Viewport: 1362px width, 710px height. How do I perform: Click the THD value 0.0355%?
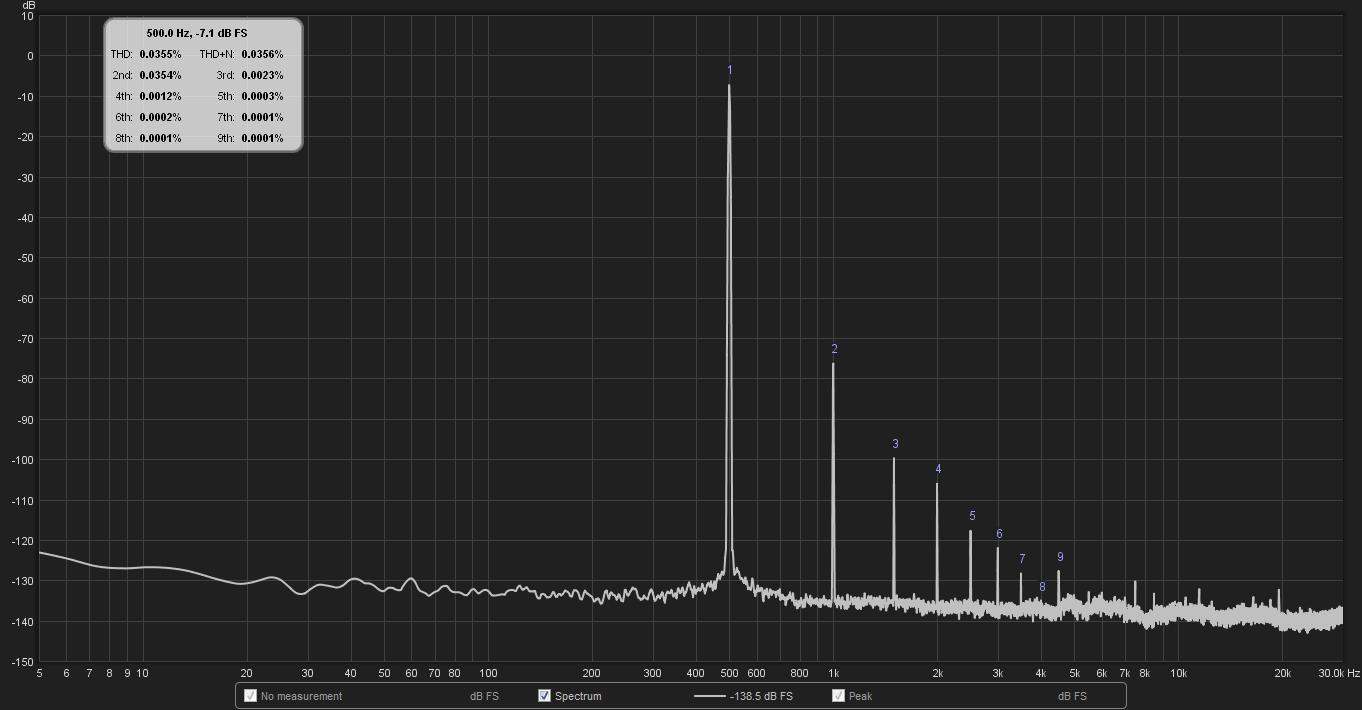click(x=160, y=54)
